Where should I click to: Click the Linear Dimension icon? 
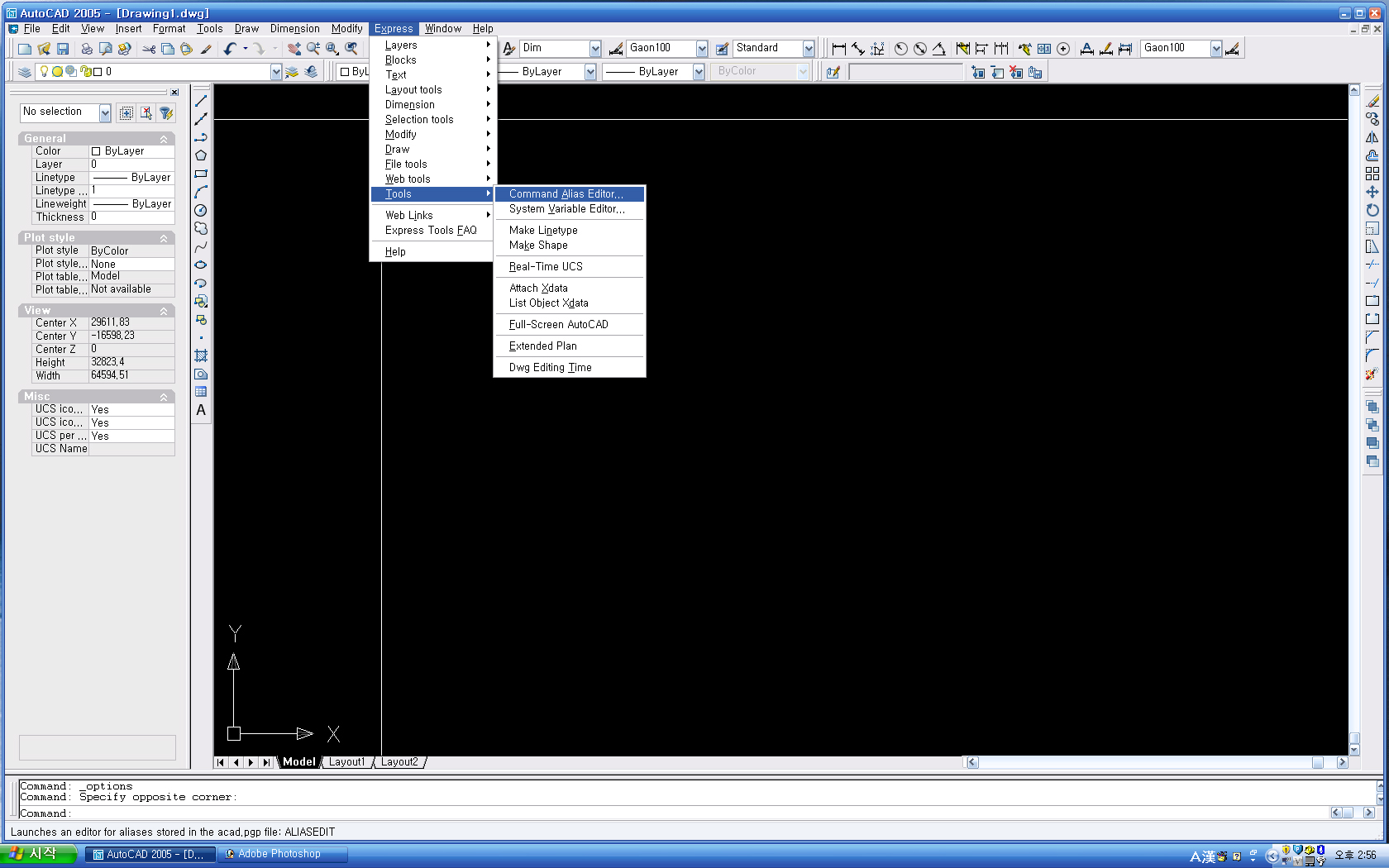(x=838, y=49)
